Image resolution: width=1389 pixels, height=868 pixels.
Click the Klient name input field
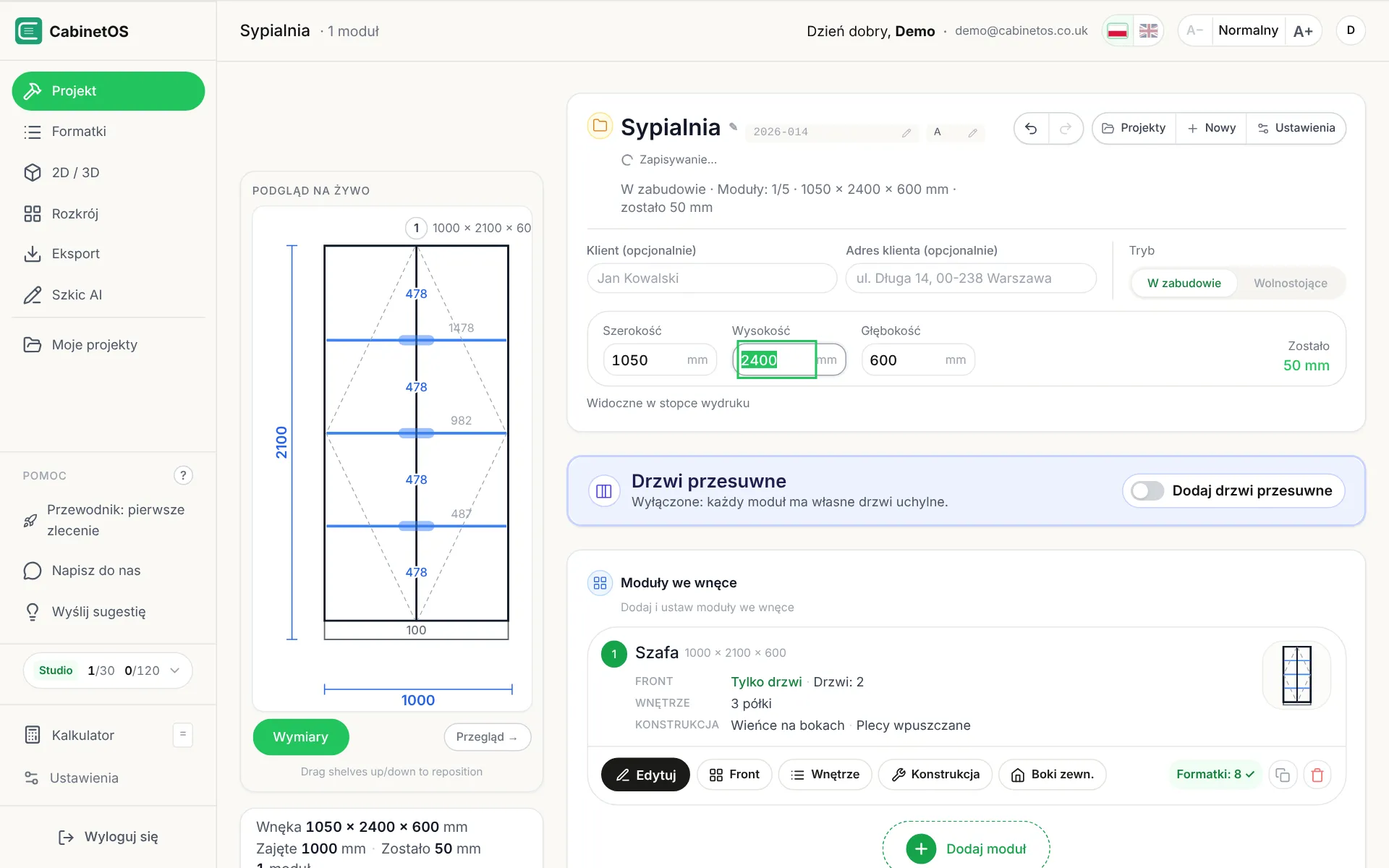(x=712, y=278)
